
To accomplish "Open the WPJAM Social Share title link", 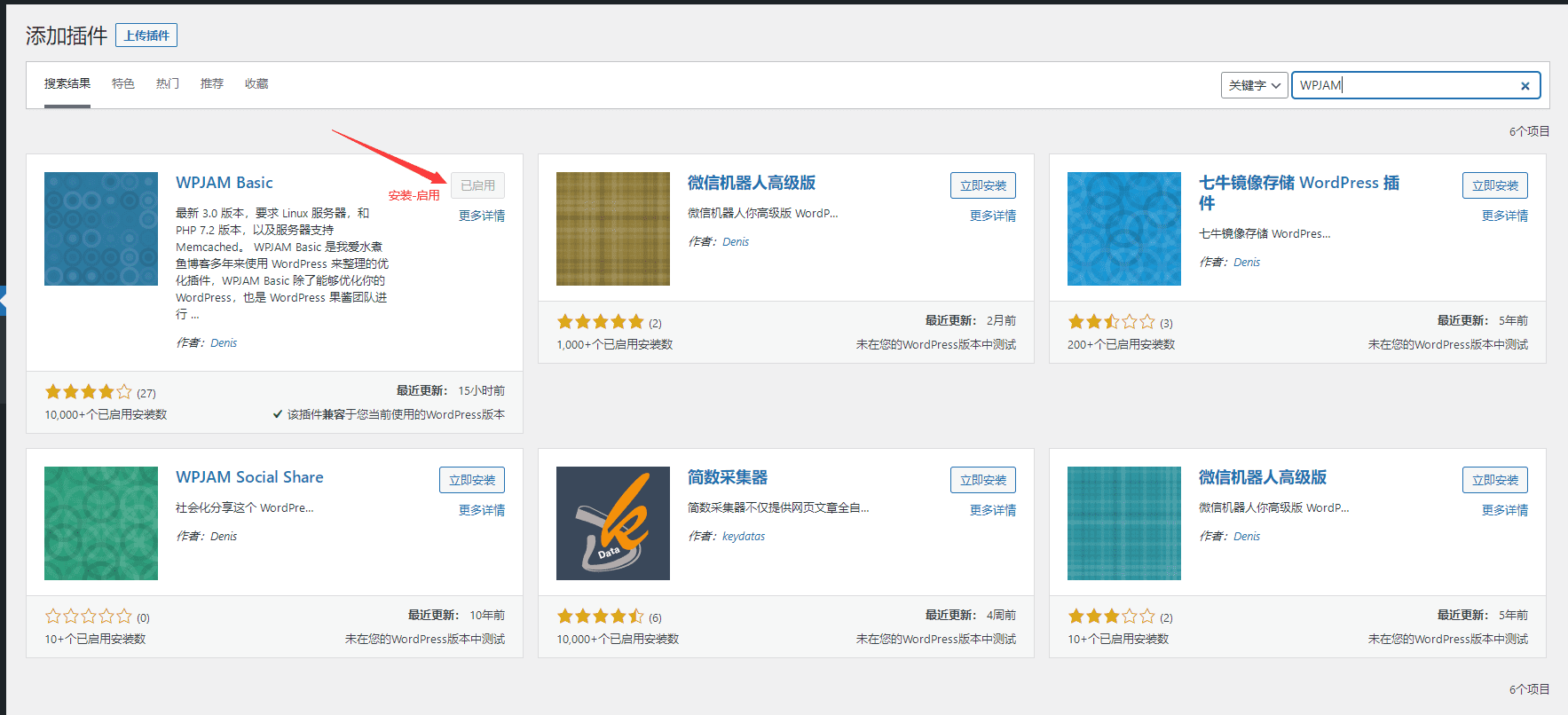I will coord(249,477).
